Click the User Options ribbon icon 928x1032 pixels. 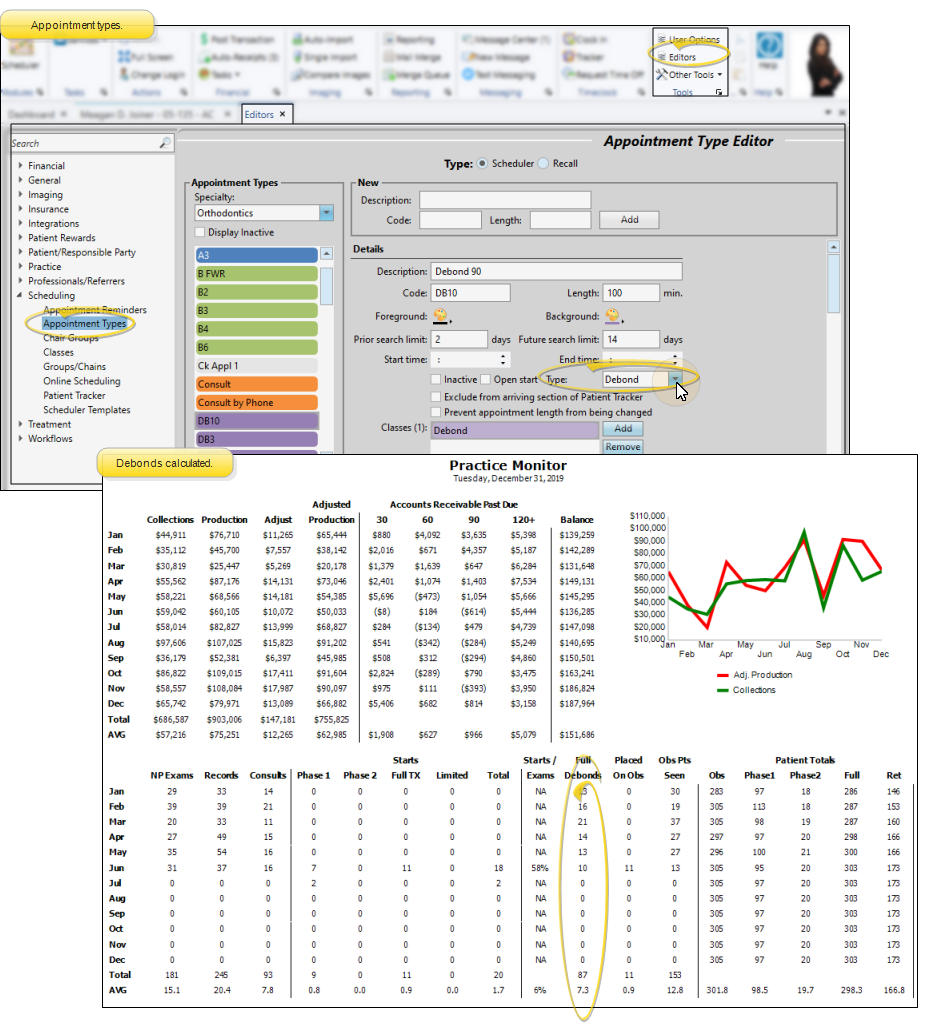[x=662, y=40]
